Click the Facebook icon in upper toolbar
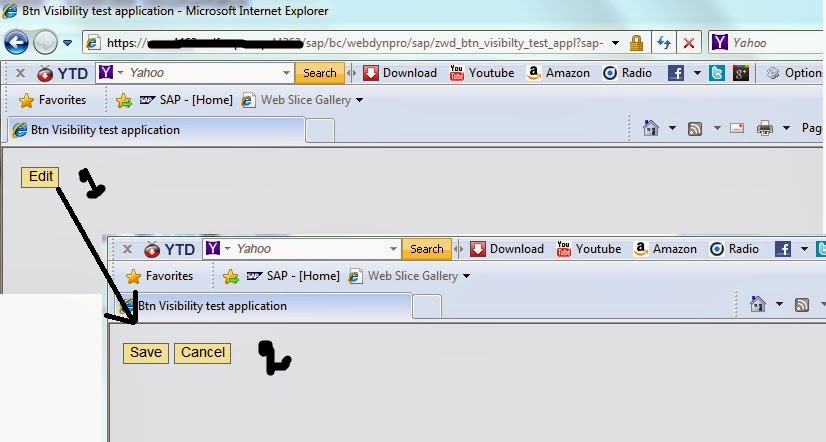 tap(676, 73)
